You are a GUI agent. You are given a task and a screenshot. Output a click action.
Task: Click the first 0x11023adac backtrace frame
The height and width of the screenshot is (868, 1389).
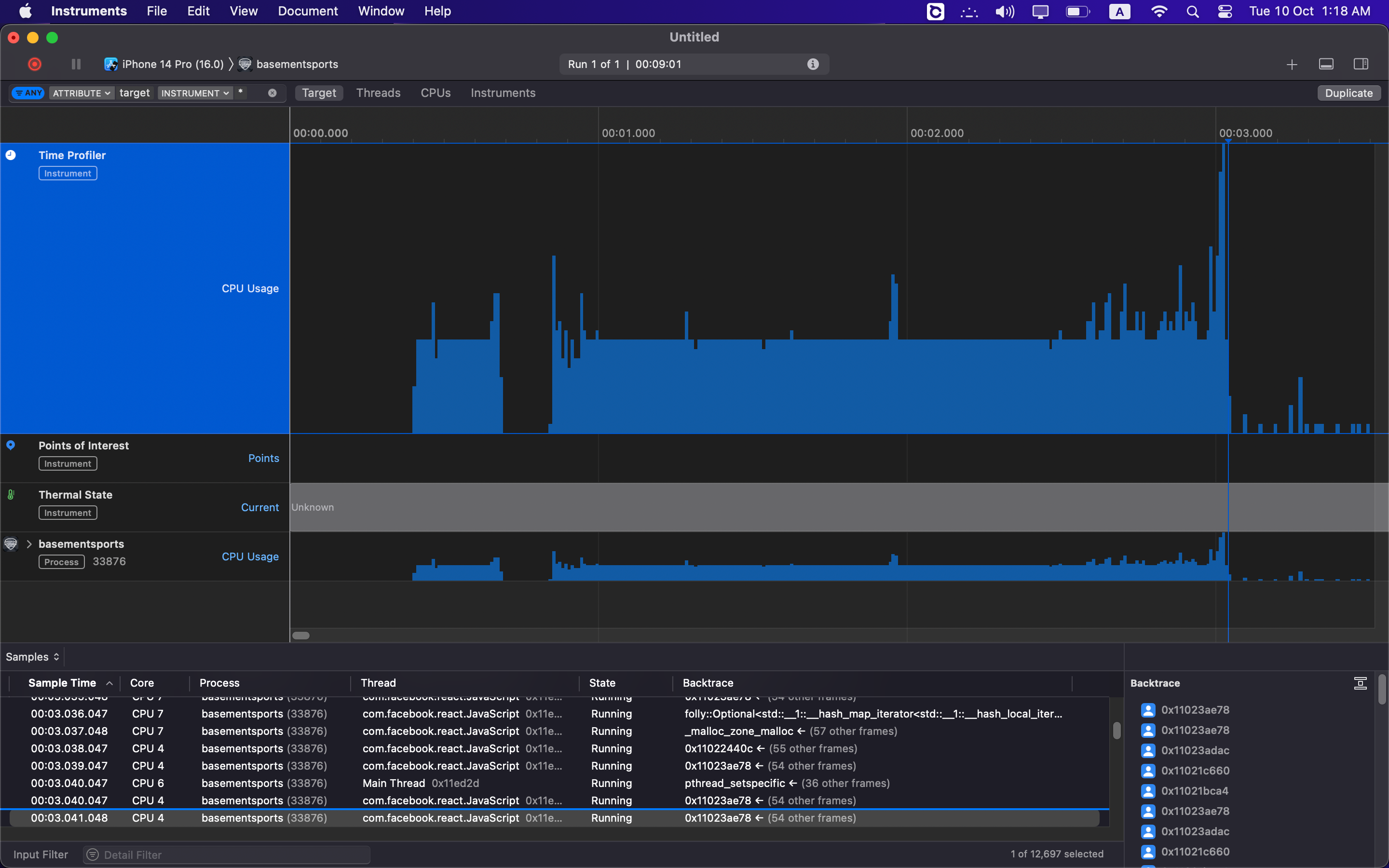pyautogui.click(x=1195, y=750)
